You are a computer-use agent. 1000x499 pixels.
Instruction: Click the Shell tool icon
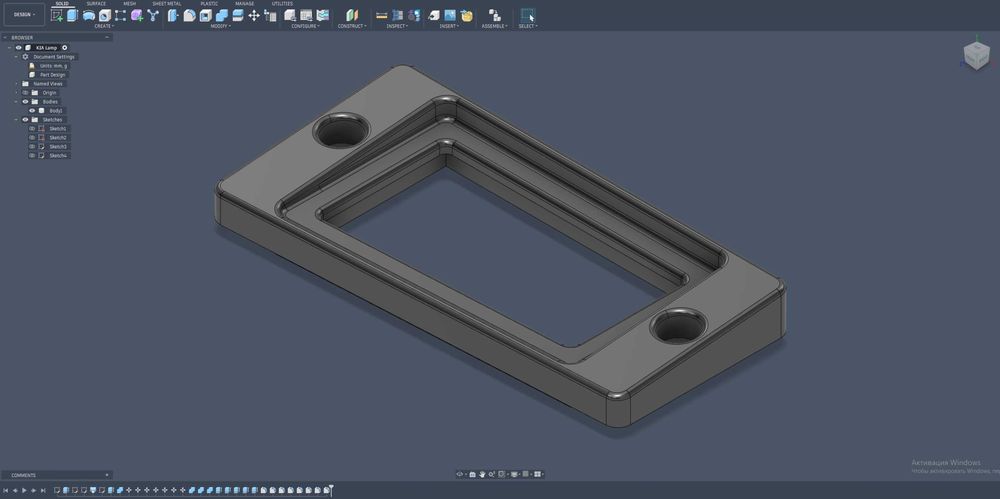coord(205,15)
